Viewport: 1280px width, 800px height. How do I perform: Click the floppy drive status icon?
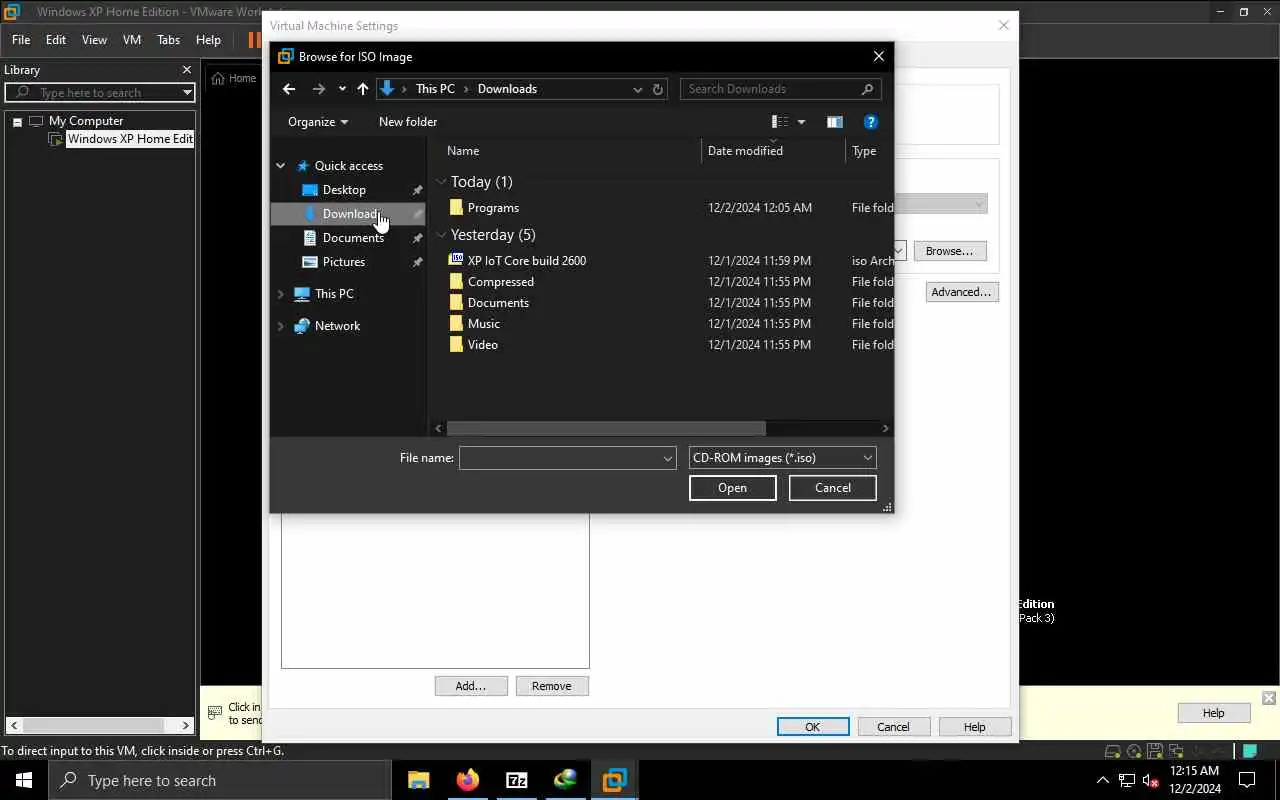(x=1155, y=751)
